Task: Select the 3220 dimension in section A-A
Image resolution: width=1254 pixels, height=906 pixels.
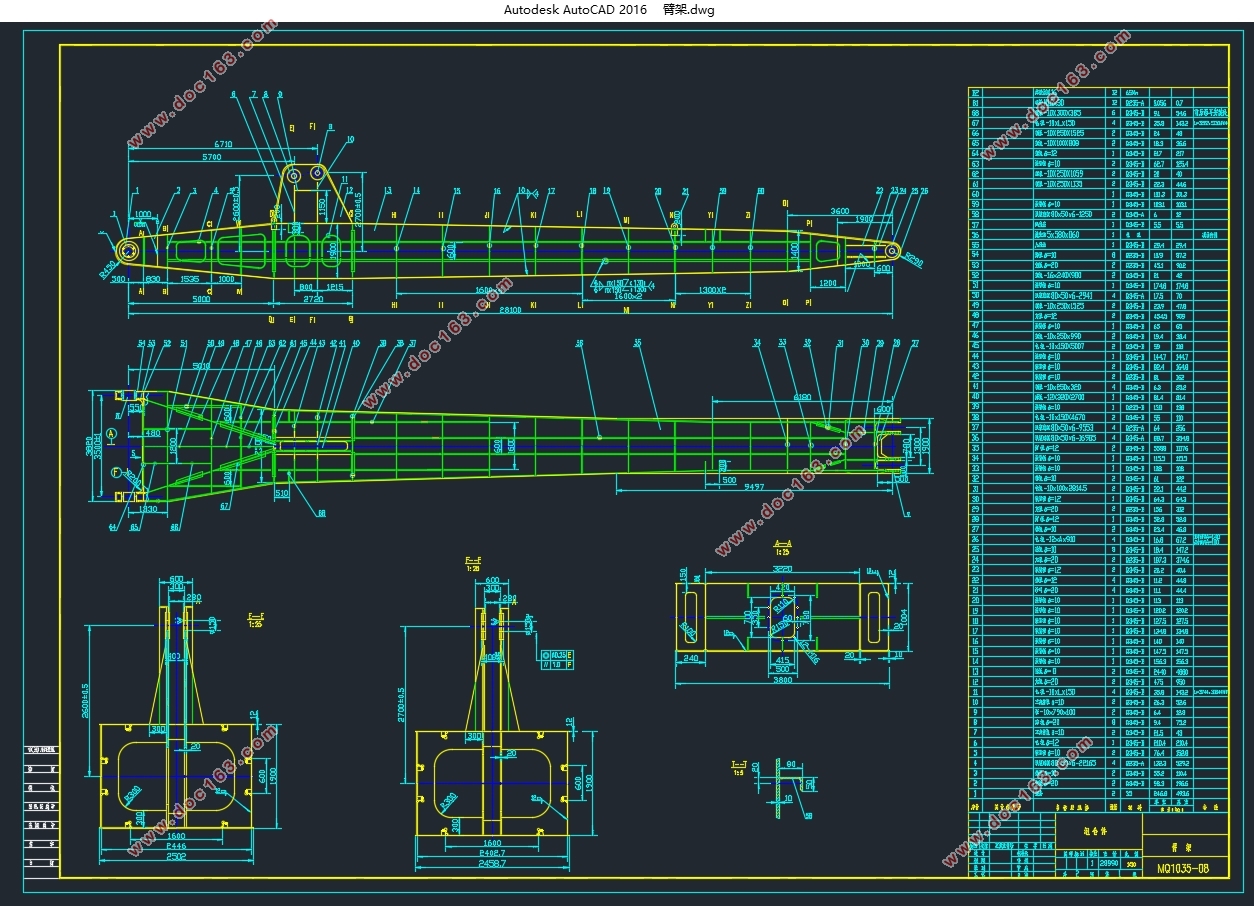Action: (783, 568)
